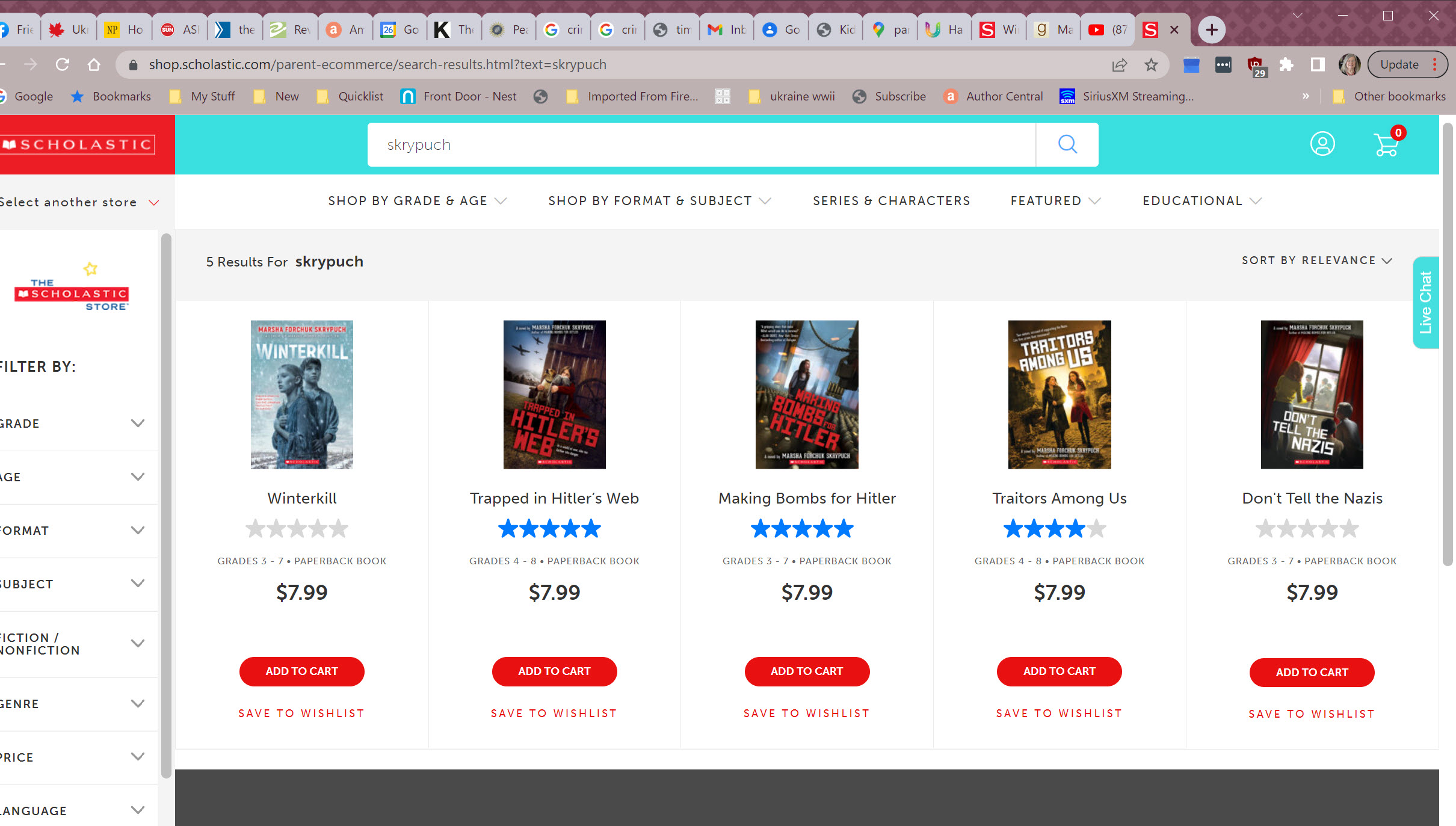1456x826 pixels.
Task: Click the browser reload icon
Action: pyautogui.click(x=63, y=64)
